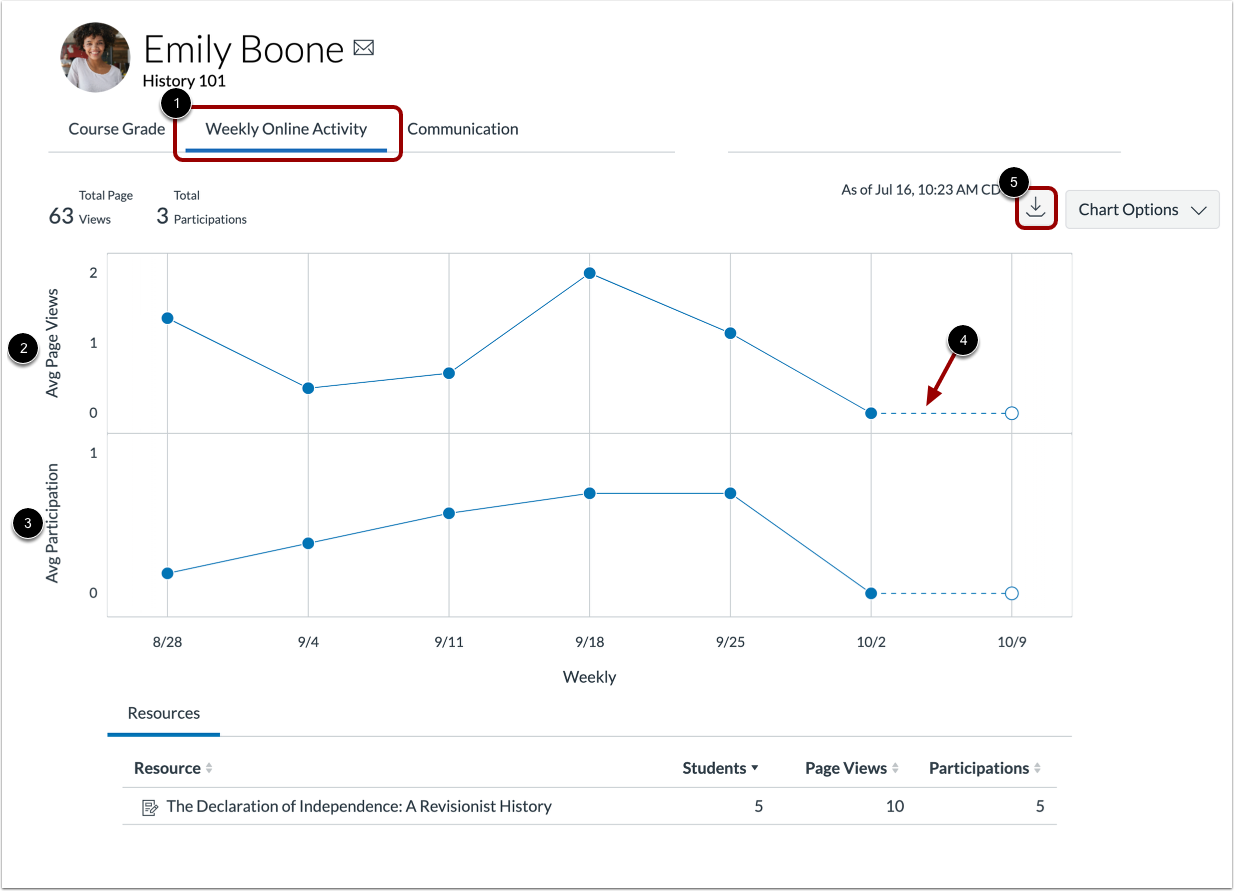Click the Total Page Views count

[x=63, y=215]
